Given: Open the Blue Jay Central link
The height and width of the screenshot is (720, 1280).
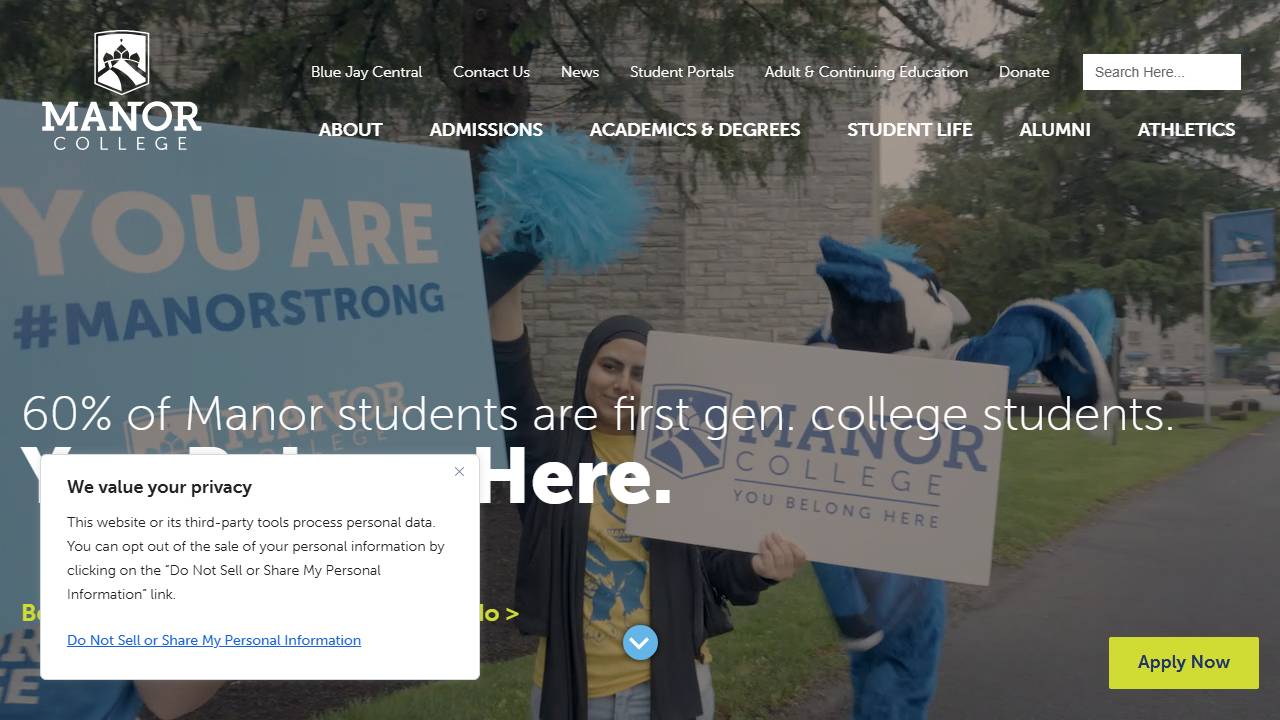Looking at the screenshot, I should pyautogui.click(x=367, y=72).
